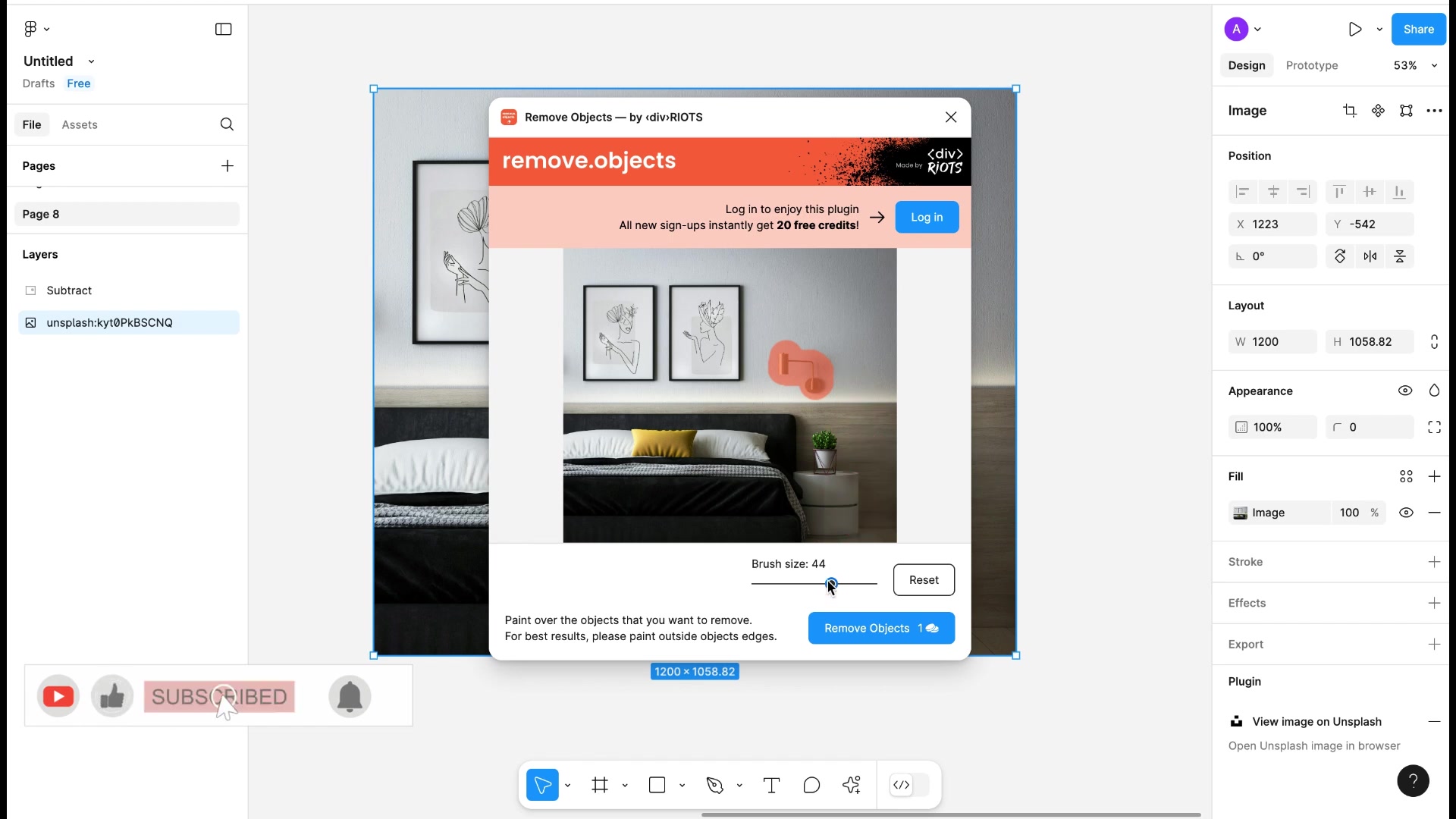The width and height of the screenshot is (1456, 819).
Task: Open View image on Unsplash
Action: 1316,722
